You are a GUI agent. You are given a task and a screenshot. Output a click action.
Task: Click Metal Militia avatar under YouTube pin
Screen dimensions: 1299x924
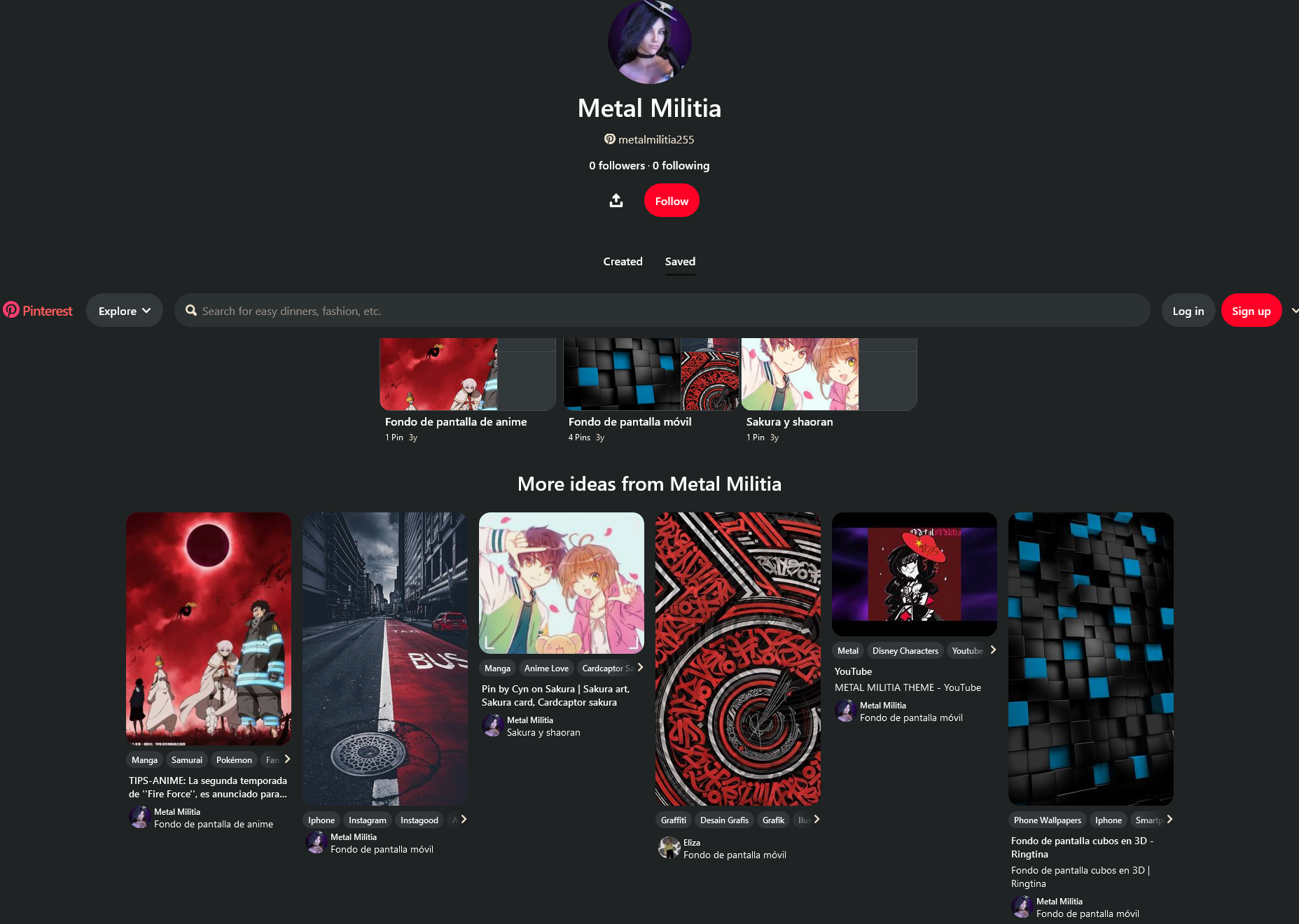pyautogui.click(x=845, y=711)
